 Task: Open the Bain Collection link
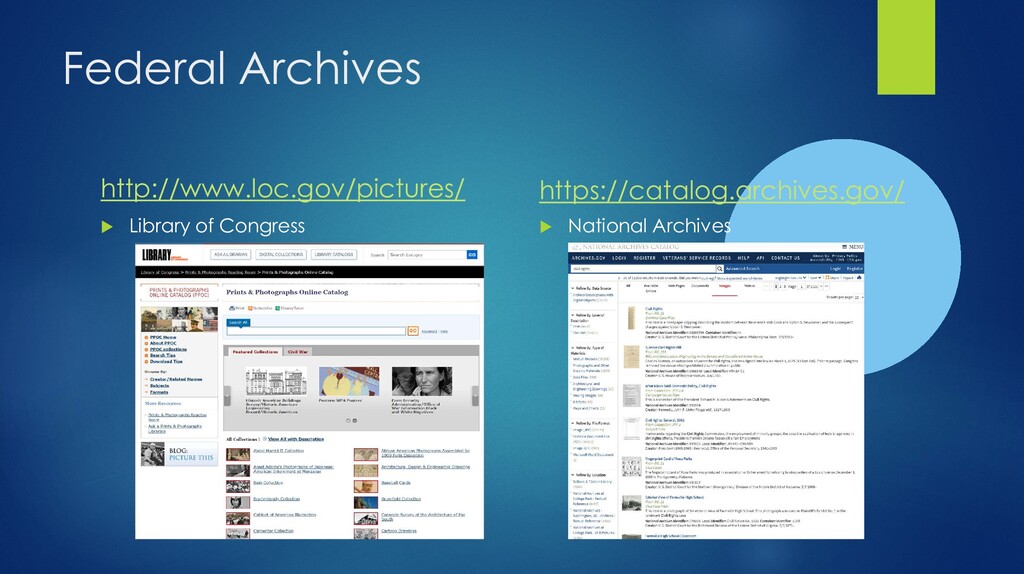pos(268,483)
